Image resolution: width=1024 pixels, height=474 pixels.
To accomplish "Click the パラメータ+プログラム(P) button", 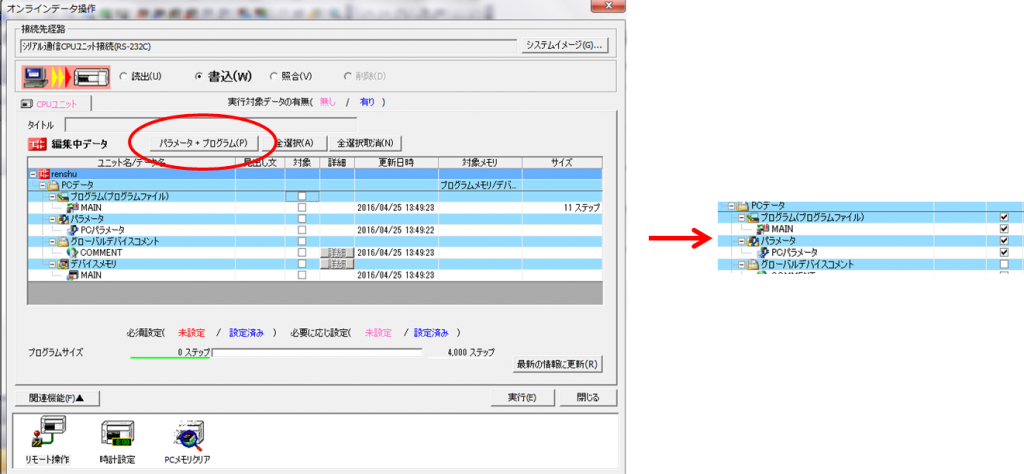I will tap(202, 143).
